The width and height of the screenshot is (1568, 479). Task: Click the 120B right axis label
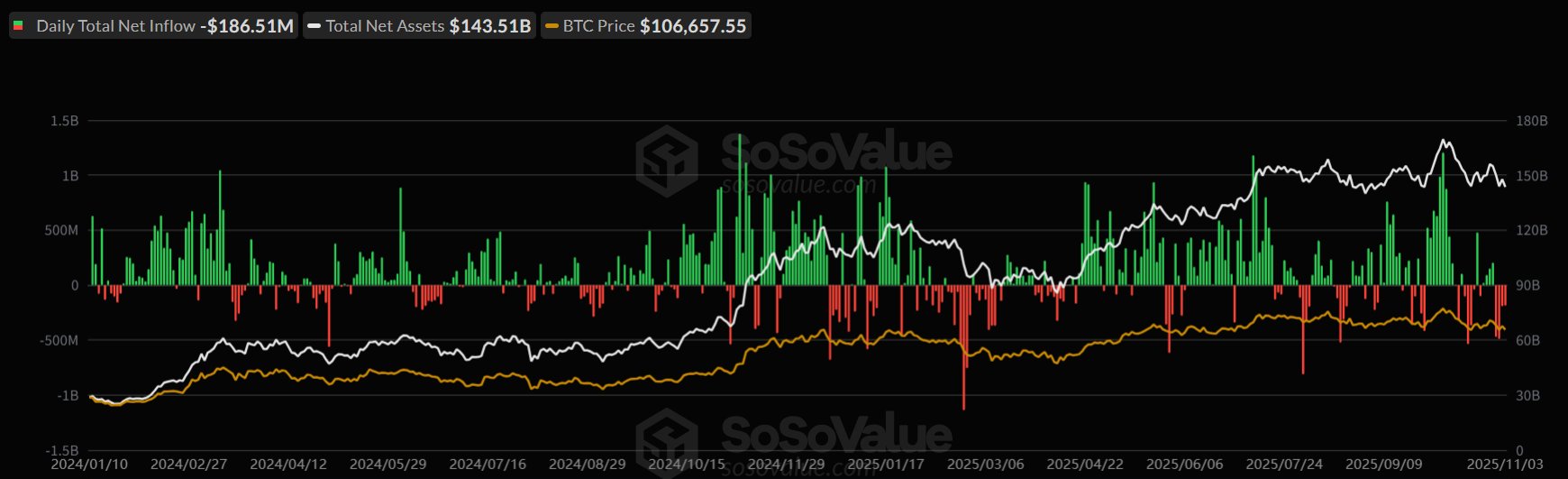coord(1531,231)
